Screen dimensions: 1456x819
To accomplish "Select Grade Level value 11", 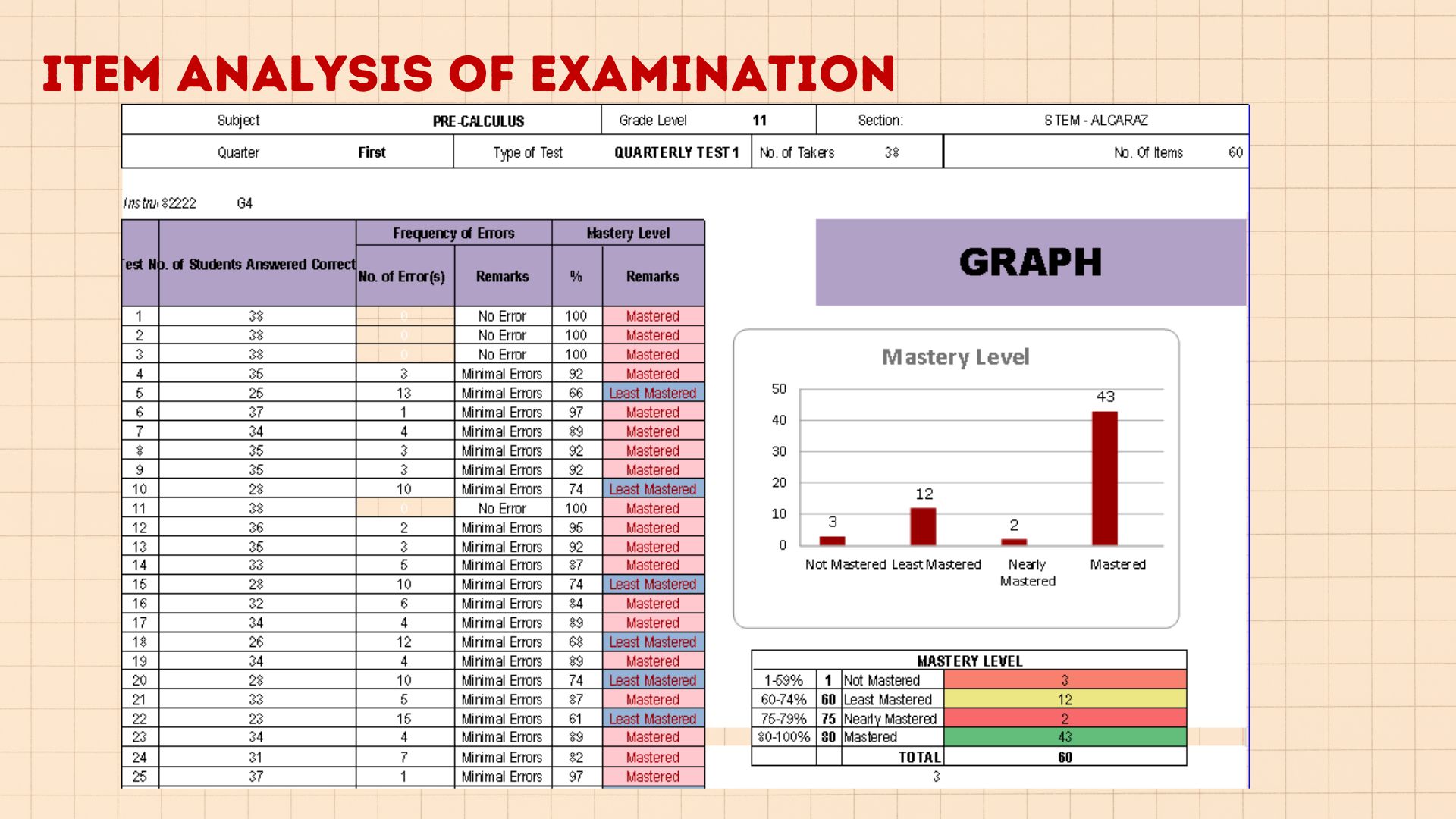I will click(759, 120).
